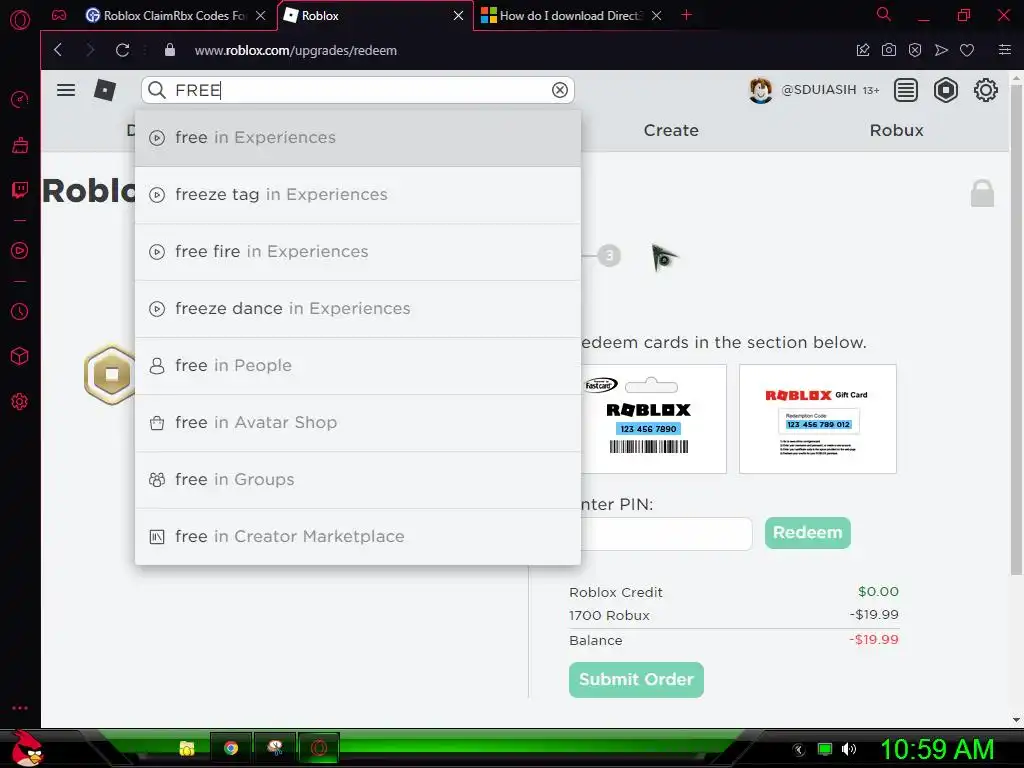Open Opera sidebar settings gear
This screenshot has height=768, width=1024.
pyautogui.click(x=20, y=402)
